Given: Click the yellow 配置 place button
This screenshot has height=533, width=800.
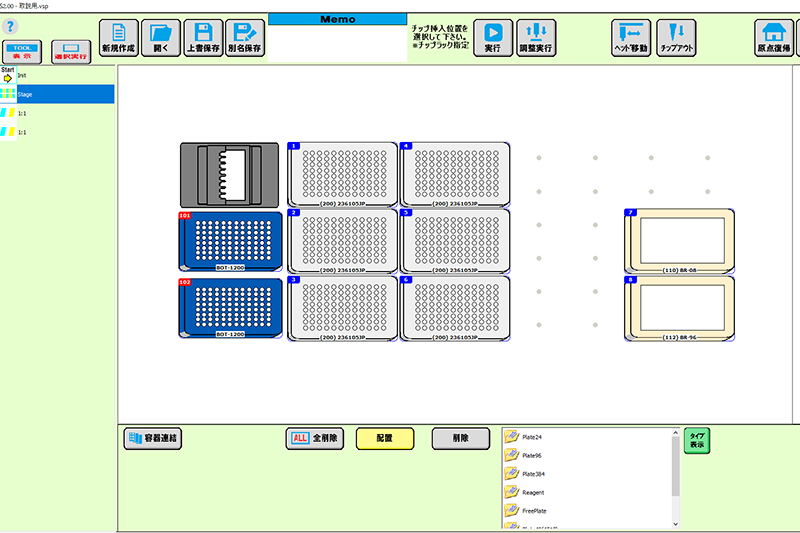Looking at the screenshot, I should 385,438.
